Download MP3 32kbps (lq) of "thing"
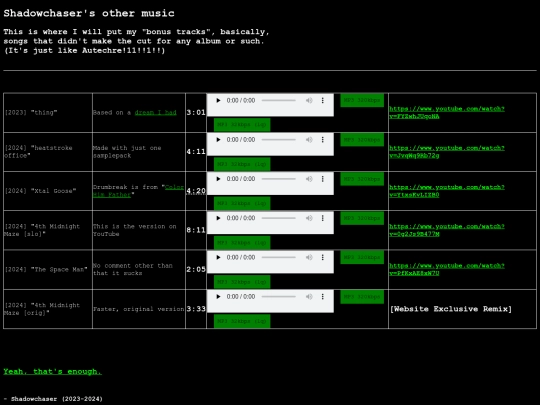Viewport: 540px width, 405px height. (x=242, y=125)
